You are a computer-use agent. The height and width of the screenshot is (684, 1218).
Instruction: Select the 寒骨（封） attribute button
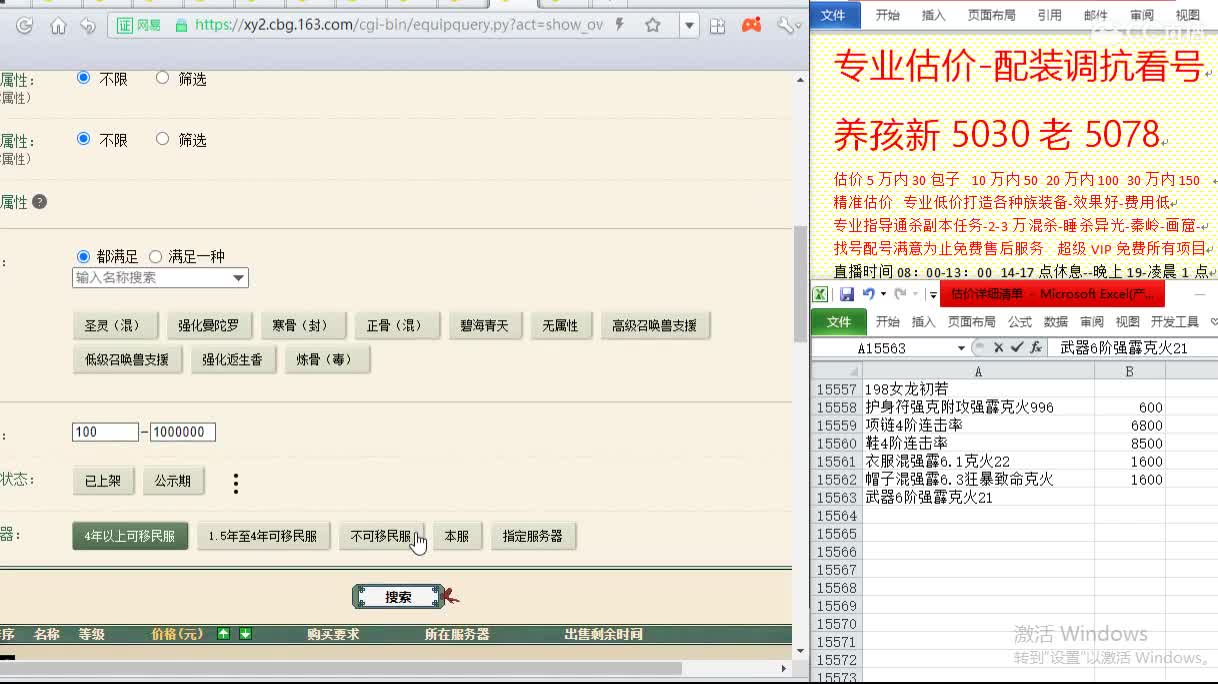[303, 326]
